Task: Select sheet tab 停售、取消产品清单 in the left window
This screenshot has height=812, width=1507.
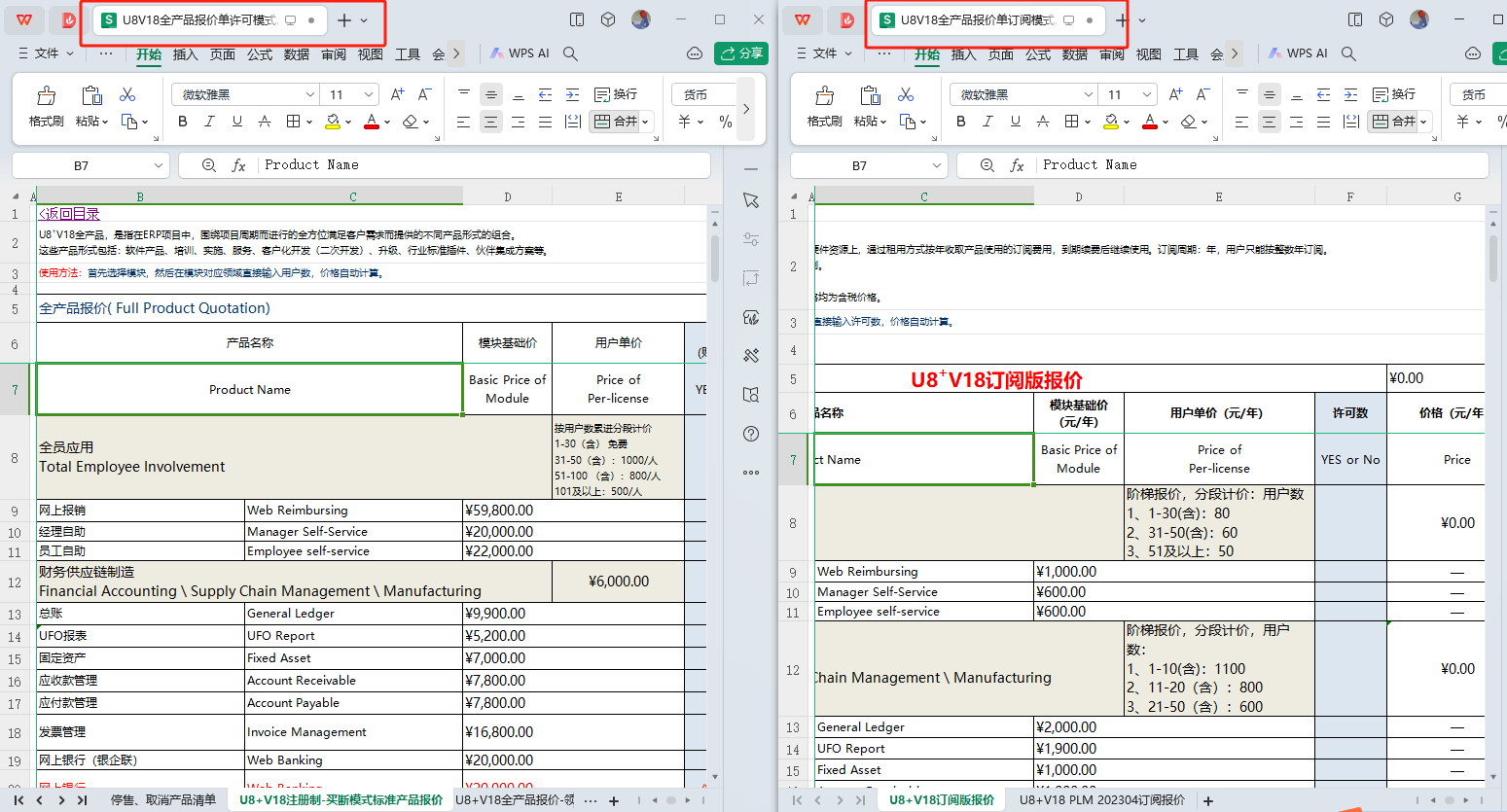Action: coord(163,800)
